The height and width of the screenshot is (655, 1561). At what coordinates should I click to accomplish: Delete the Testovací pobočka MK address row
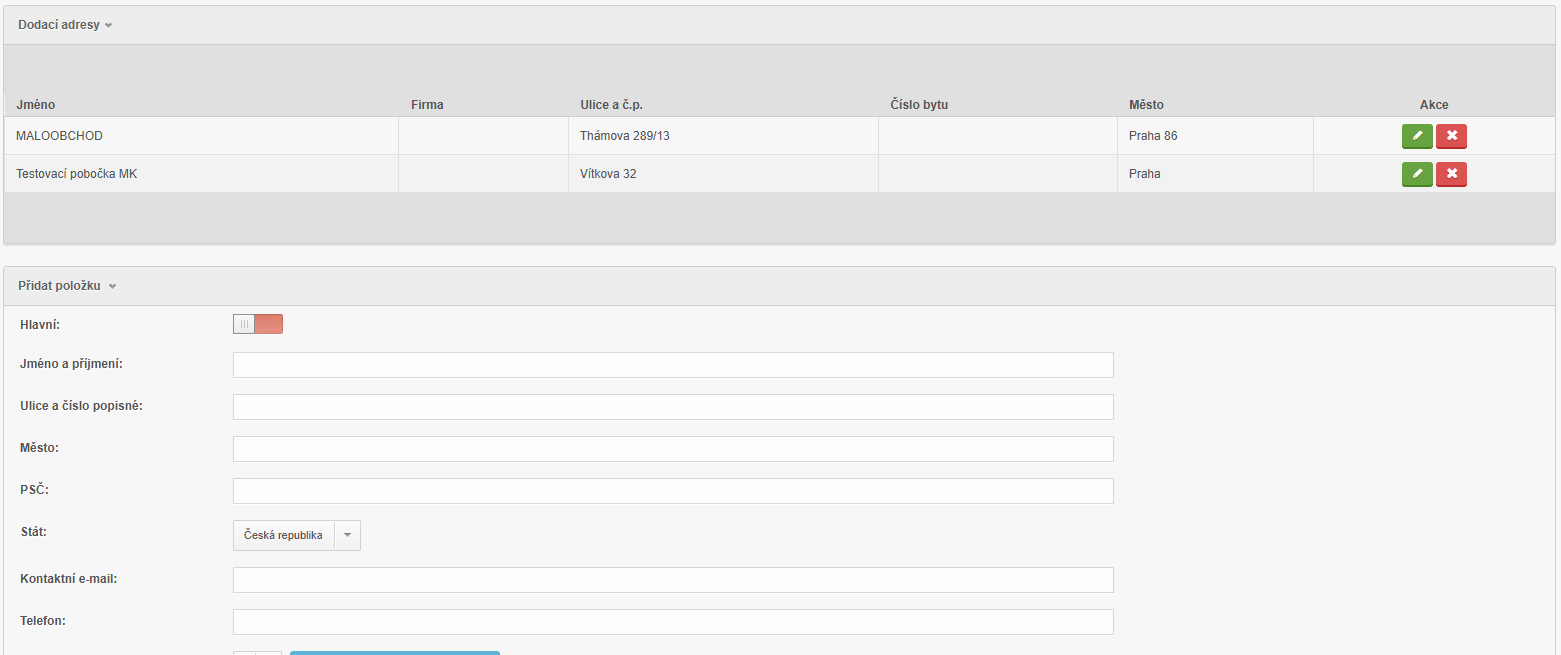(x=1451, y=174)
